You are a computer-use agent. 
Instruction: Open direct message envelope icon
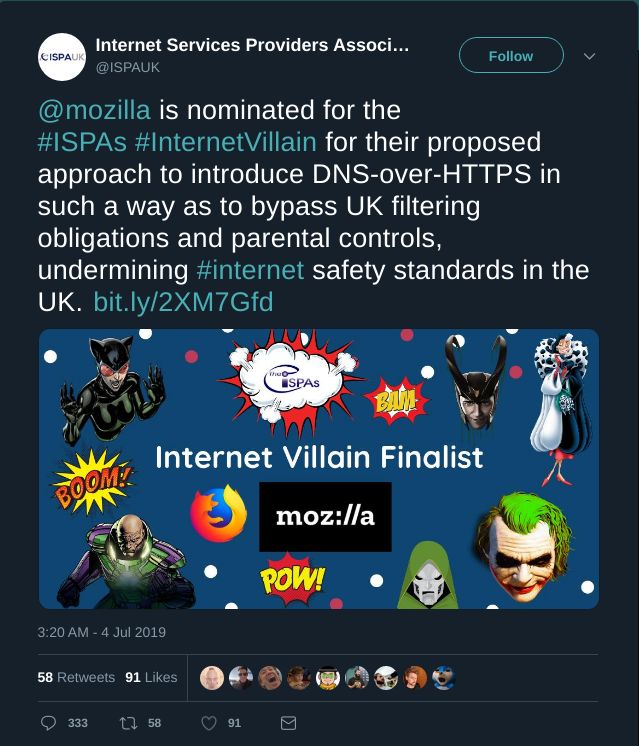click(288, 722)
